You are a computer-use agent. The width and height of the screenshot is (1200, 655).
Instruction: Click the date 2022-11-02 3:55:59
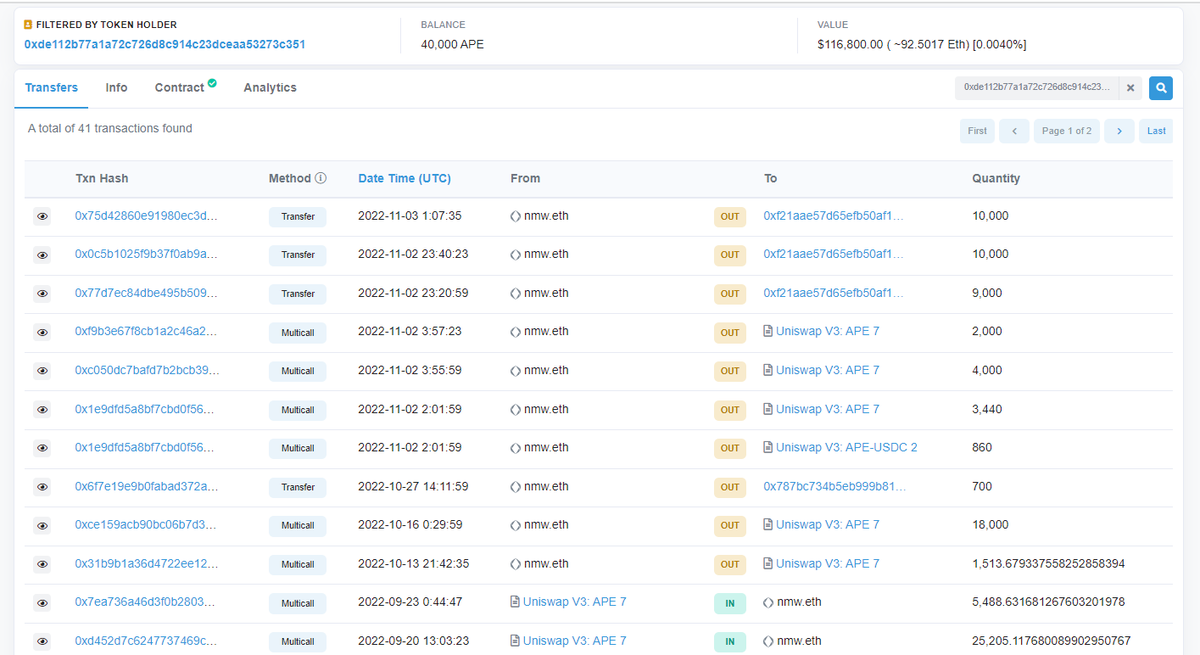point(410,370)
